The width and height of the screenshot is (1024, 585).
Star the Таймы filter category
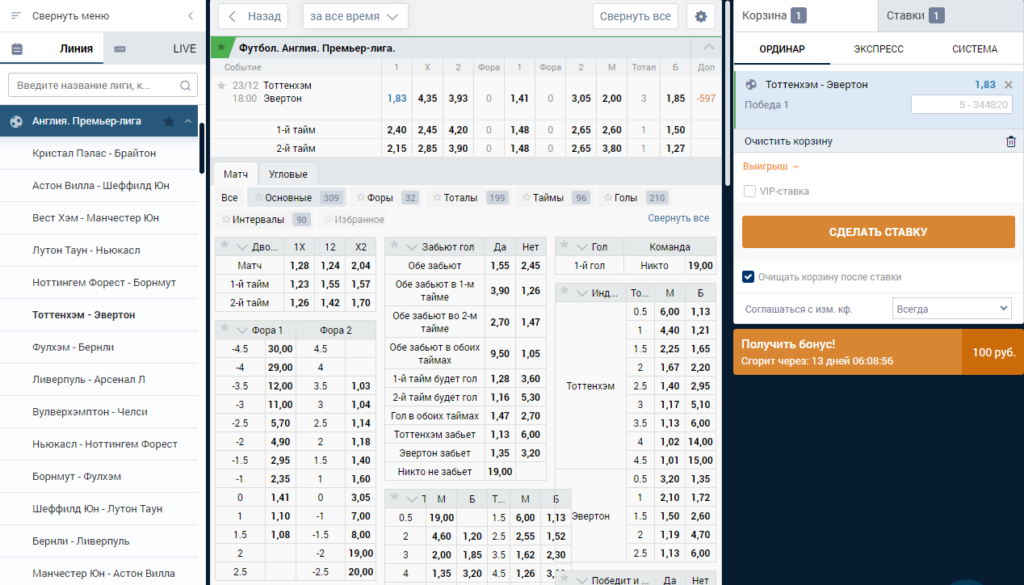[526, 198]
